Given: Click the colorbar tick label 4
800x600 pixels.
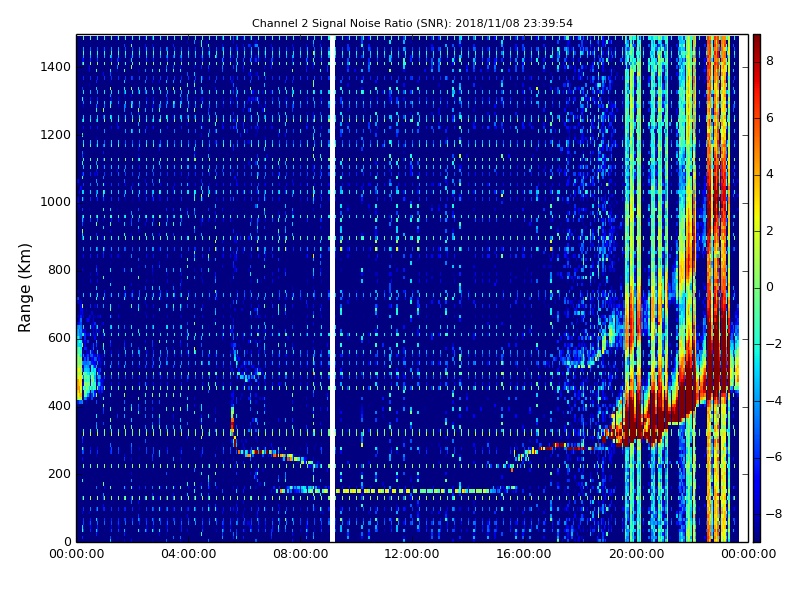Looking at the screenshot, I should point(770,174).
